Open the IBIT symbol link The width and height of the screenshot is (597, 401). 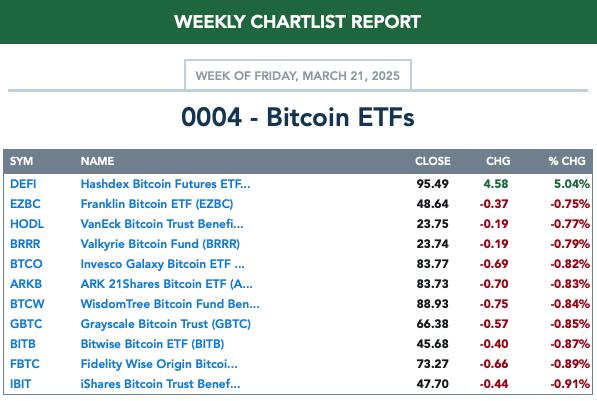[21, 384]
